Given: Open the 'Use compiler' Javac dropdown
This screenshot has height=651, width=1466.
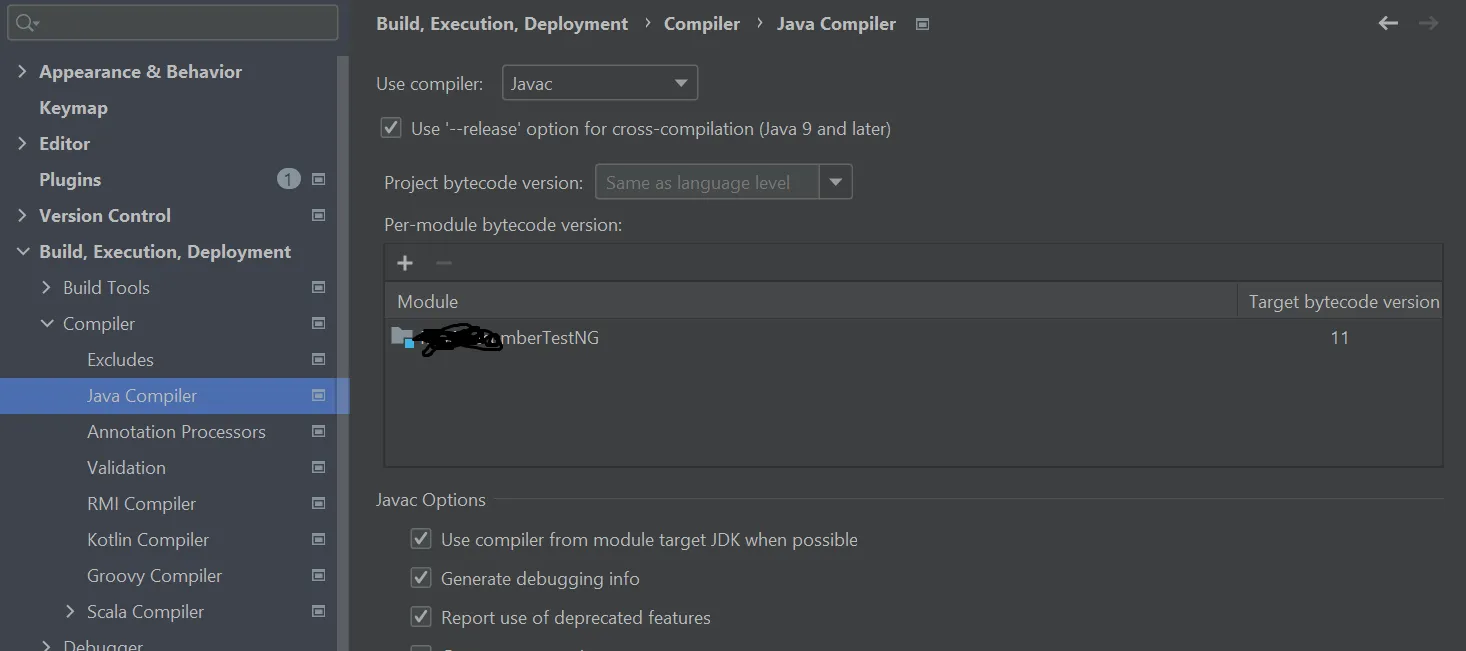Looking at the screenshot, I should pyautogui.click(x=599, y=84).
